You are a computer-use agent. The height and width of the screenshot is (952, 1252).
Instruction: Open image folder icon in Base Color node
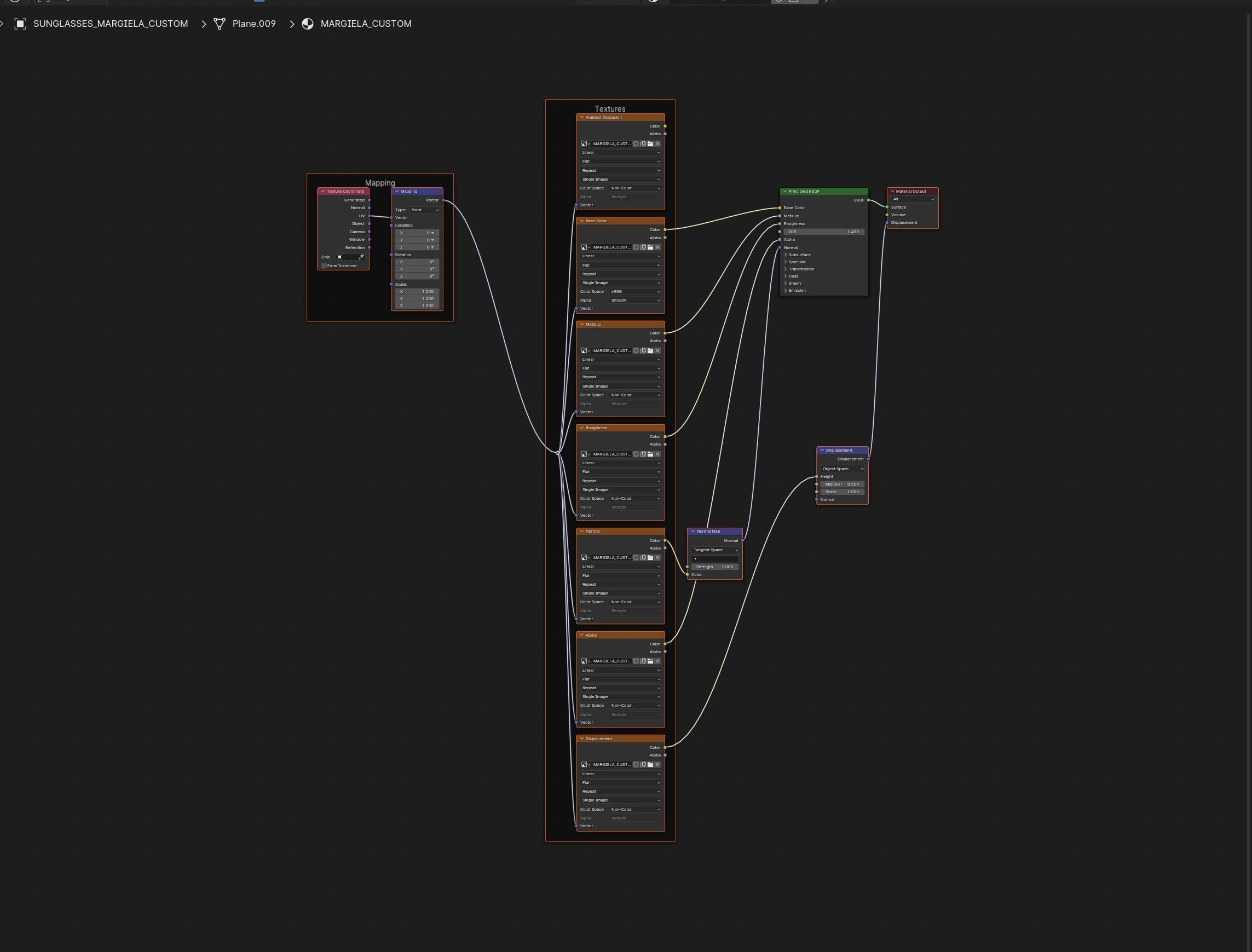[650, 247]
